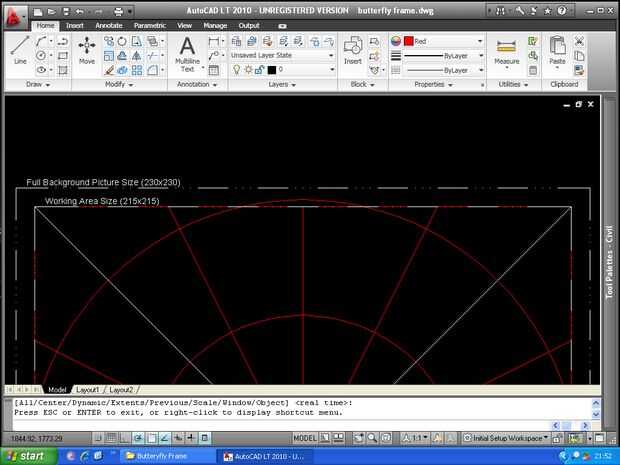Click the Print icon in quick access toolbar
Viewport: 620px width, 465px height.
tap(118, 11)
